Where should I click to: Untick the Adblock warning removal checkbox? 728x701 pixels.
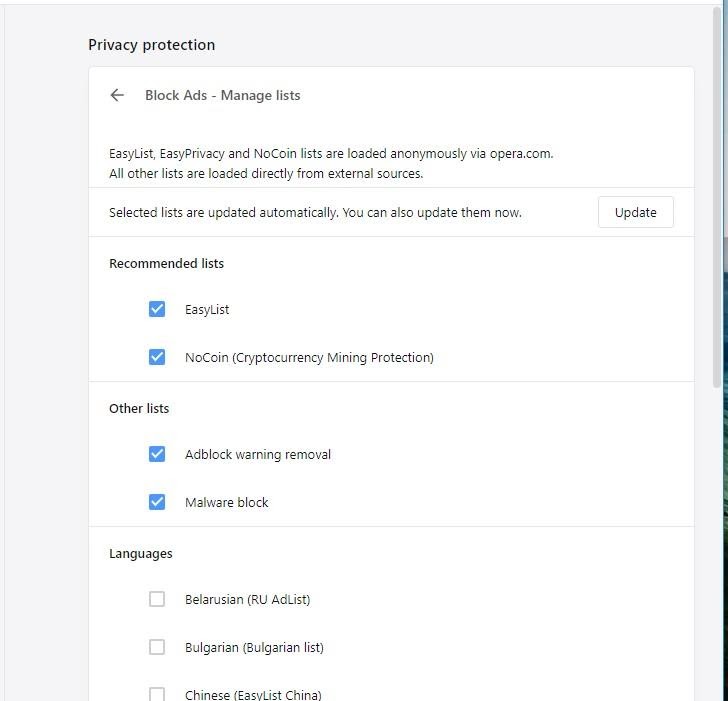click(x=157, y=454)
